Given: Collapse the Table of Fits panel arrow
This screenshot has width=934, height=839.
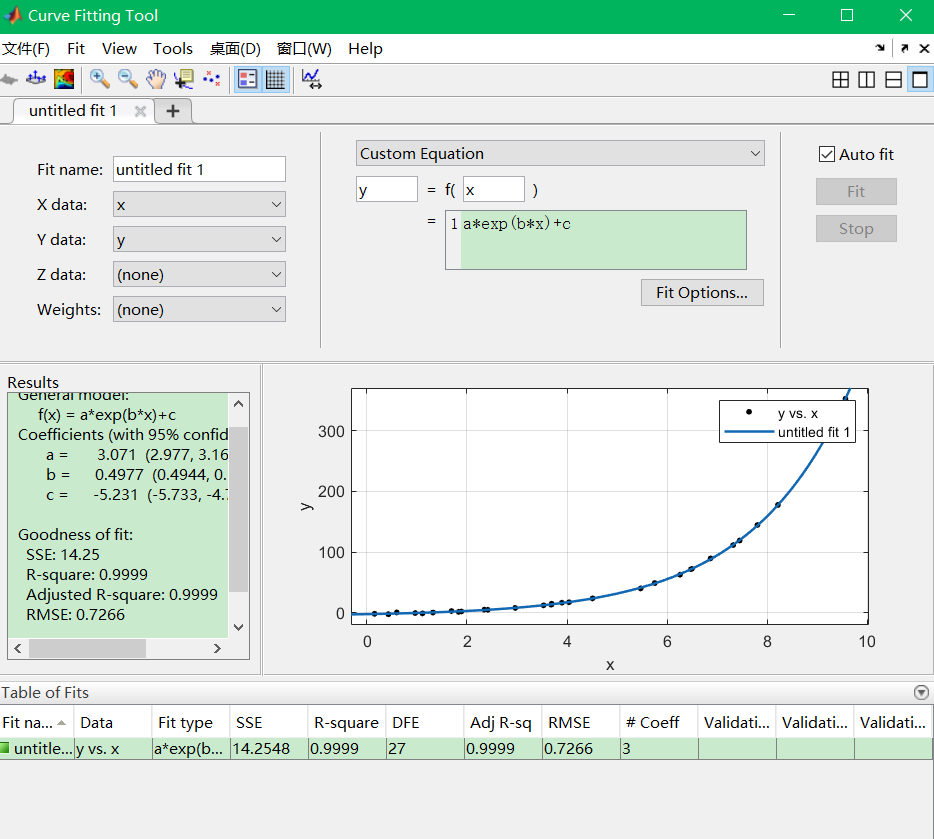Looking at the screenshot, I should pyautogui.click(x=921, y=693).
